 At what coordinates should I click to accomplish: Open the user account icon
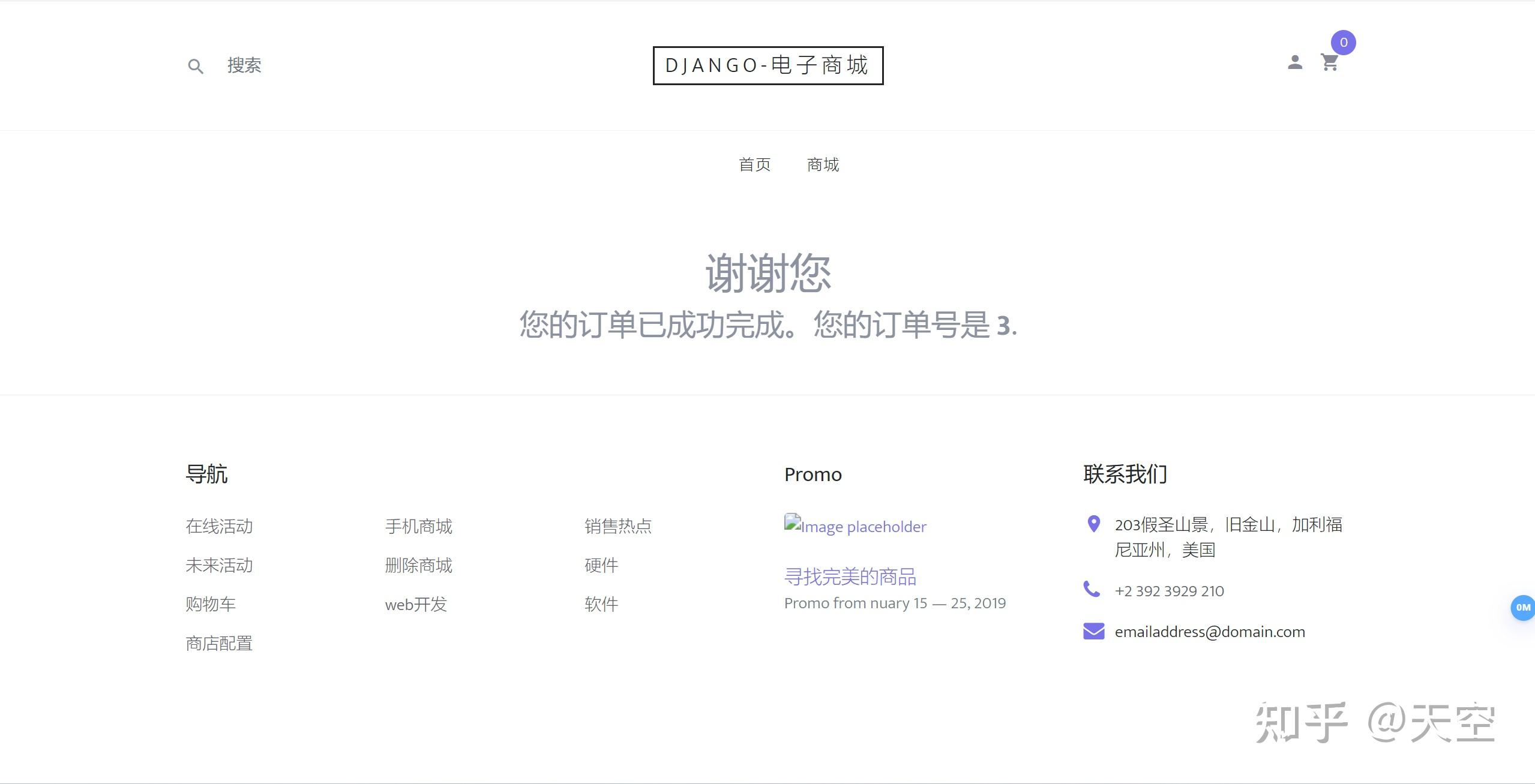click(x=1296, y=62)
